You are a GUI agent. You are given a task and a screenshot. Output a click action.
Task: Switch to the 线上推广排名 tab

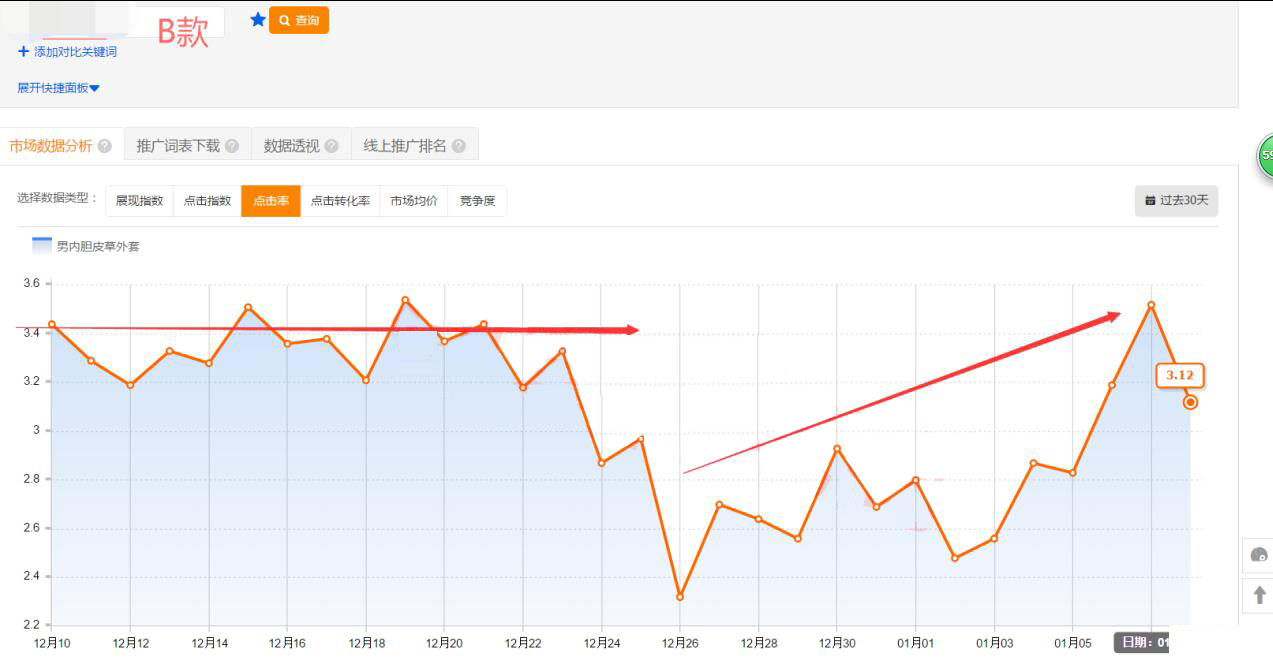(x=405, y=146)
